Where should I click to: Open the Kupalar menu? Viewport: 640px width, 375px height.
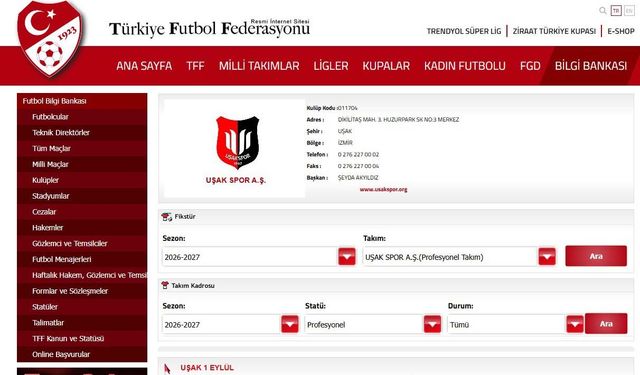pos(386,66)
